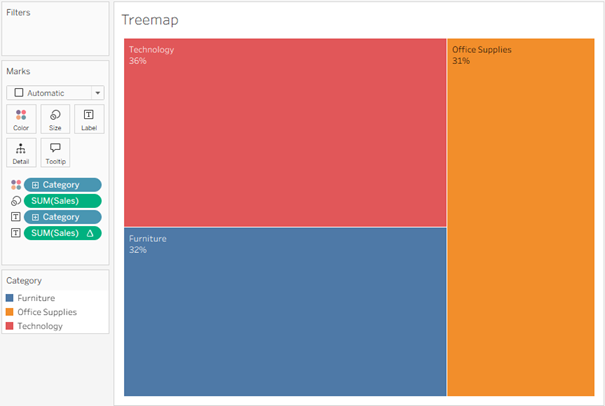Screen dimensions: 605x406
Task: Click size icon beside first SUM(Sales) pill
Action: [15, 201]
